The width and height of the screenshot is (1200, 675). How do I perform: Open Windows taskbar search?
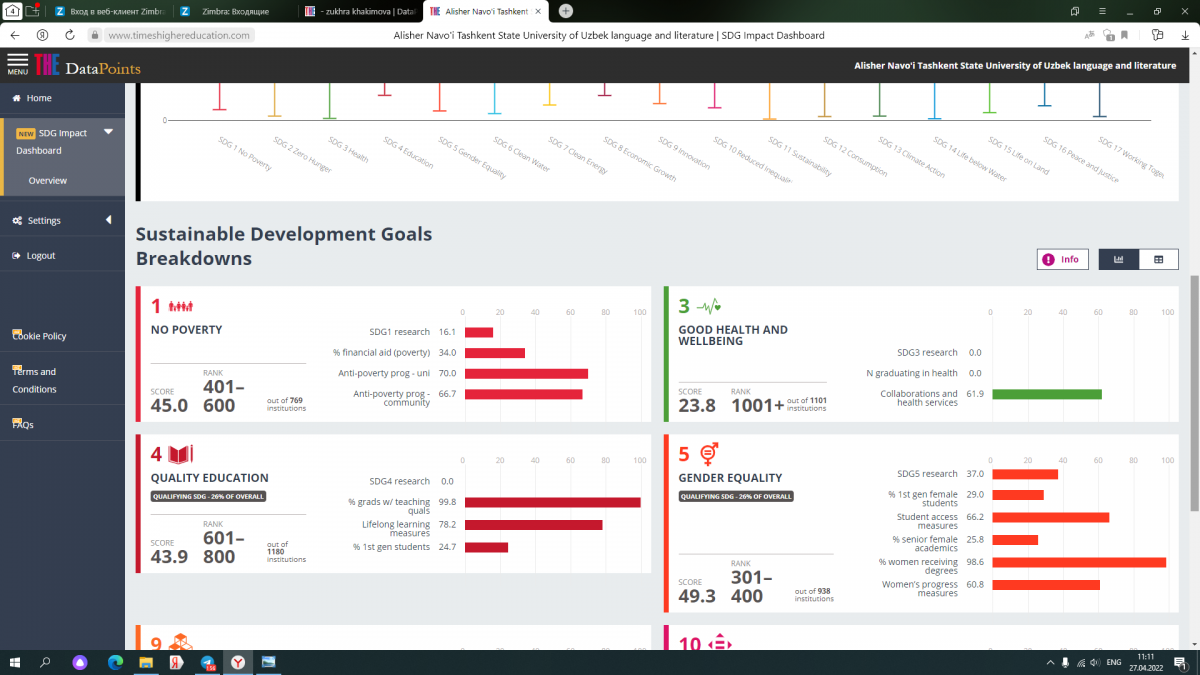coord(45,662)
